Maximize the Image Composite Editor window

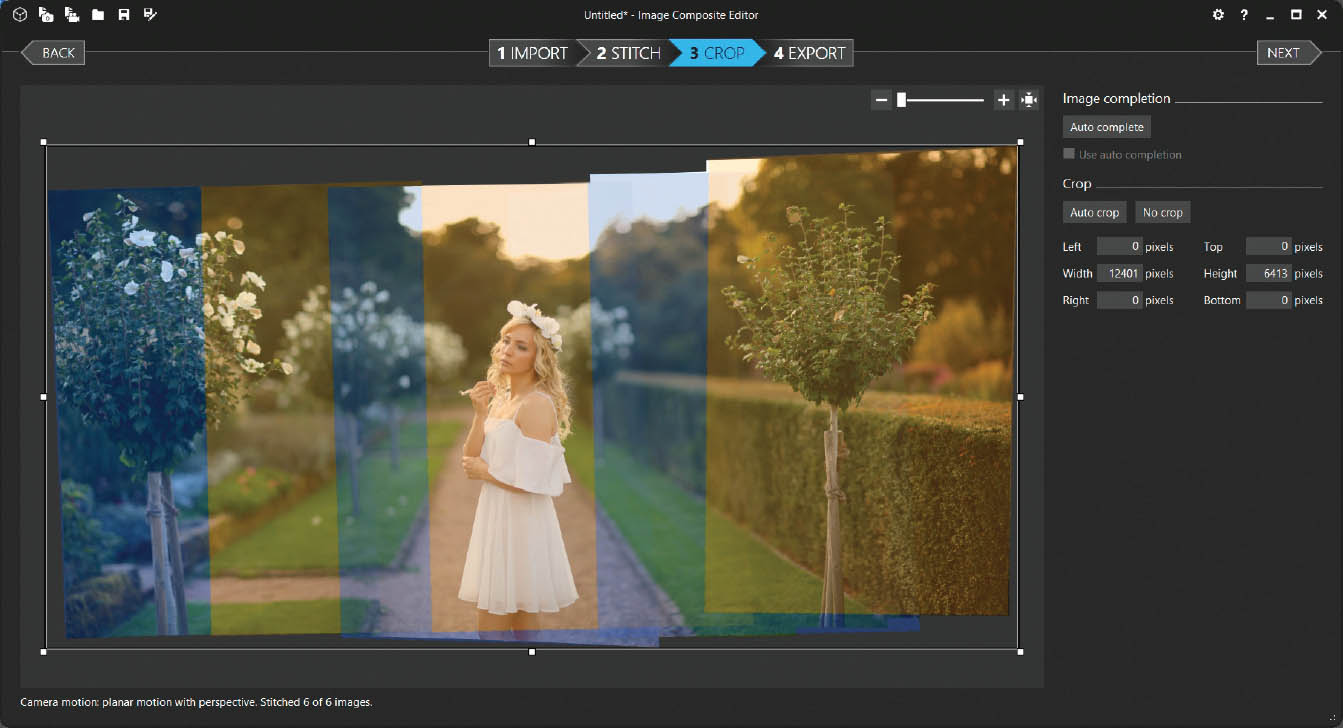1296,15
